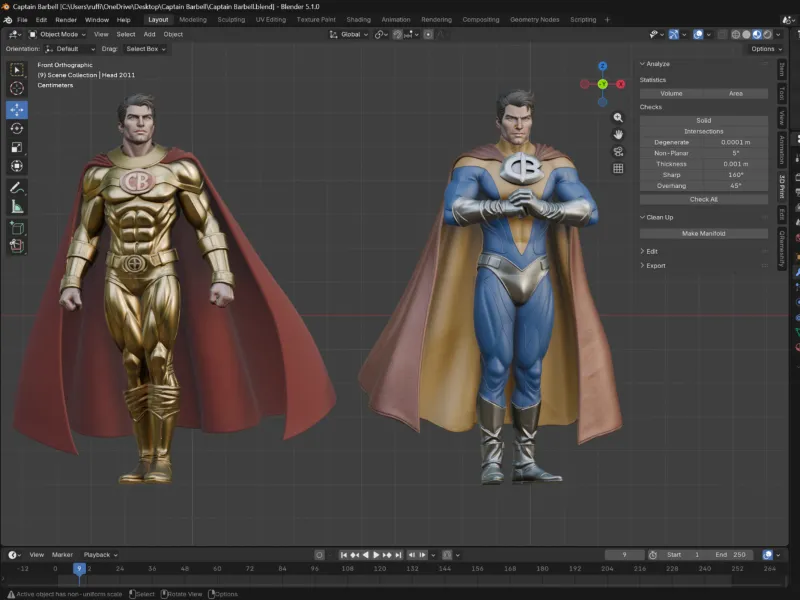Click the Blender logo menu icon
Viewport: 800px width, 600px height.
click(x=8, y=20)
